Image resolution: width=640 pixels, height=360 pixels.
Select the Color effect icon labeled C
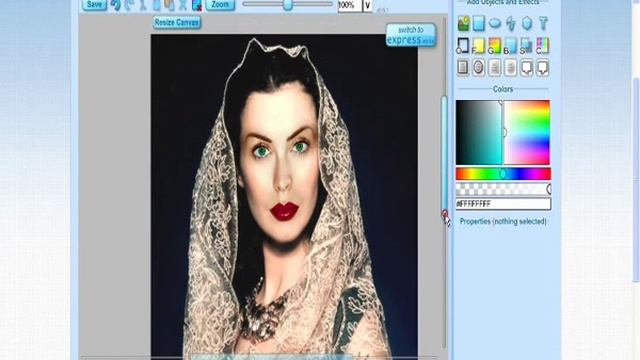point(542,46)
